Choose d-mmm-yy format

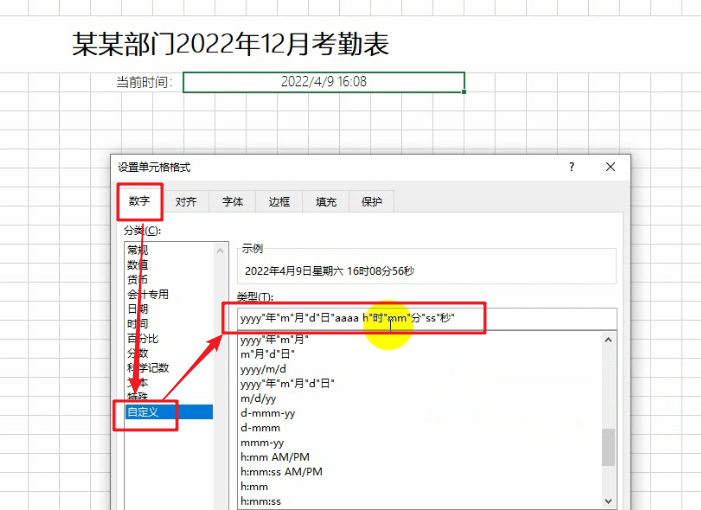click(268, 413)
